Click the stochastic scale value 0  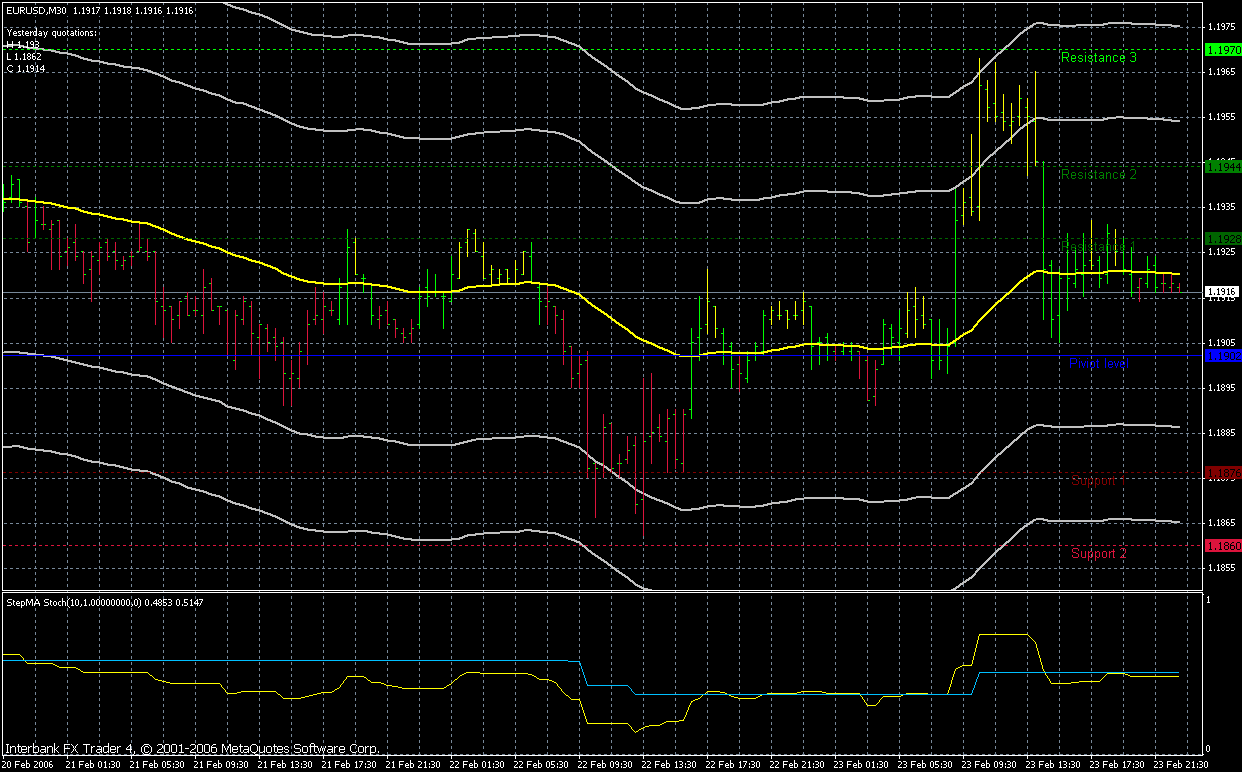coord(1210,748)
